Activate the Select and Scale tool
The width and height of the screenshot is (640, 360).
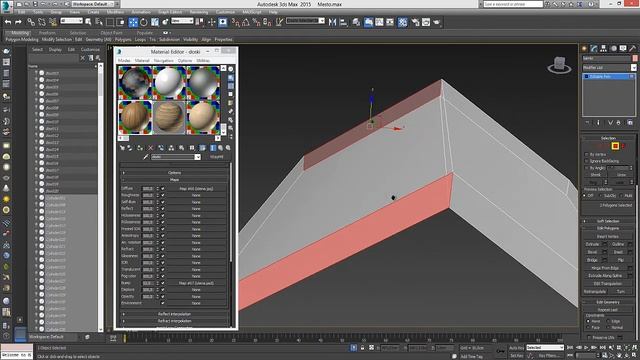click(x=155, y=22)
